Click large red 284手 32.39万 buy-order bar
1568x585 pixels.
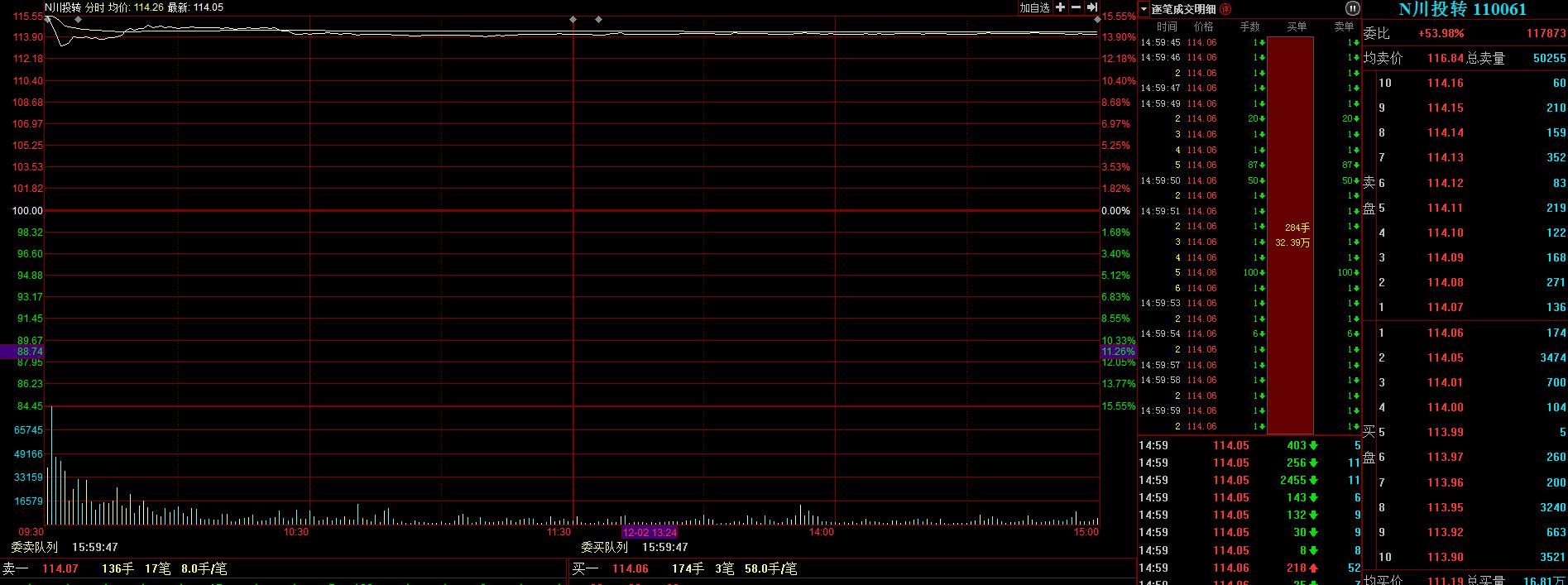pos(1291,235)
